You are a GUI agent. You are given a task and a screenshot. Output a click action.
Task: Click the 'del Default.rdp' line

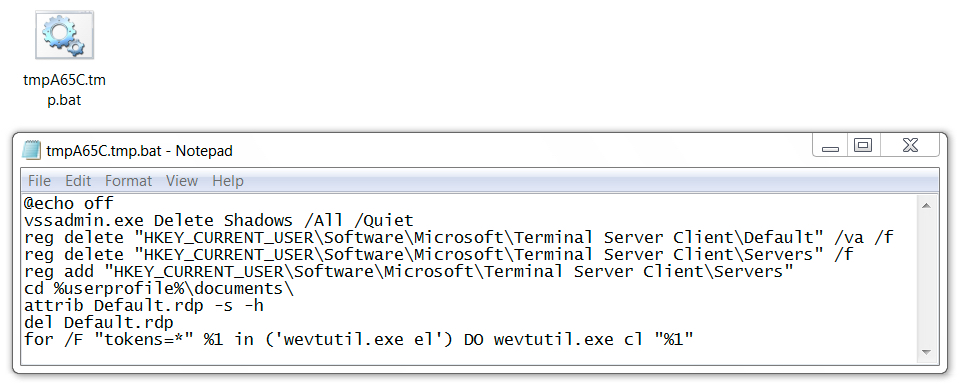(x=98, y=322)
